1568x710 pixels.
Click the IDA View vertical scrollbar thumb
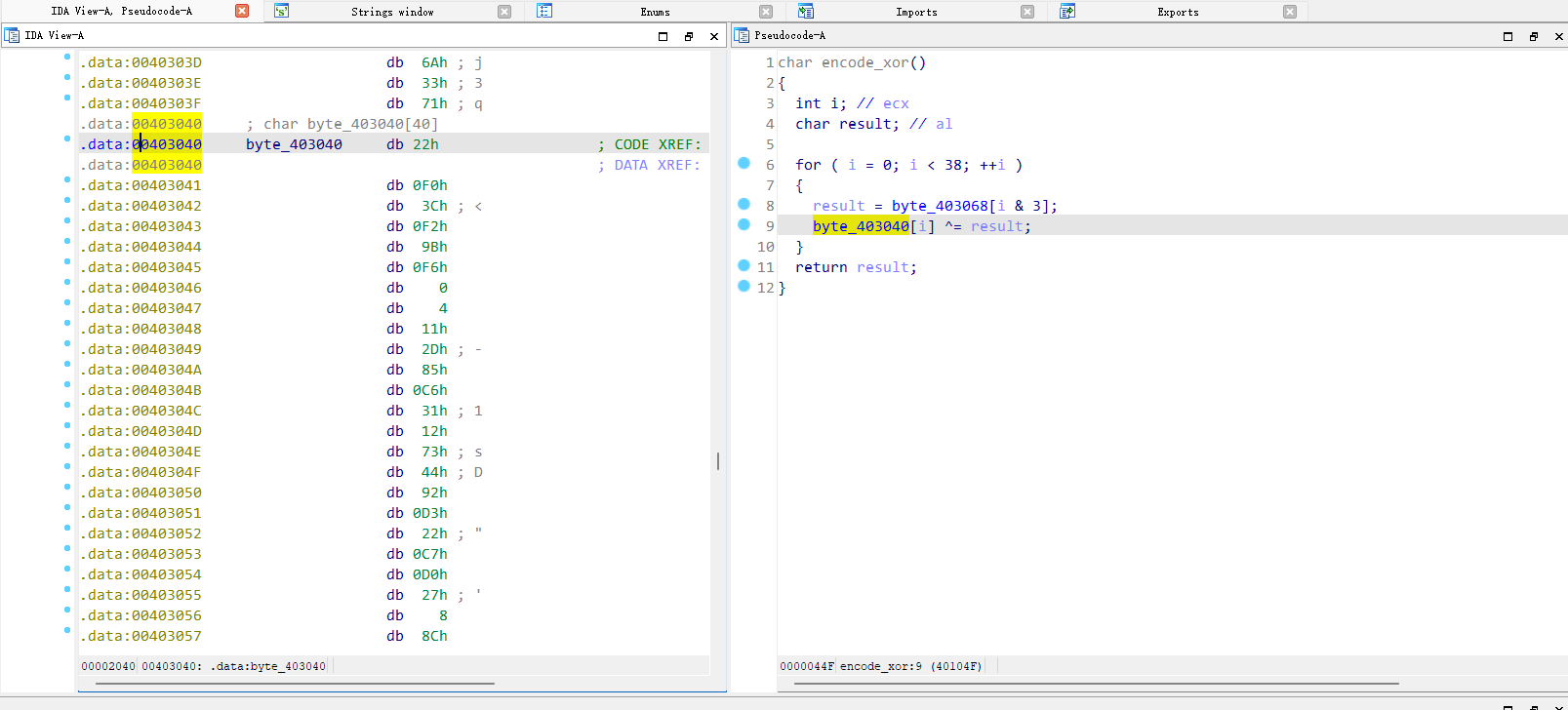(x=718, y=460)
